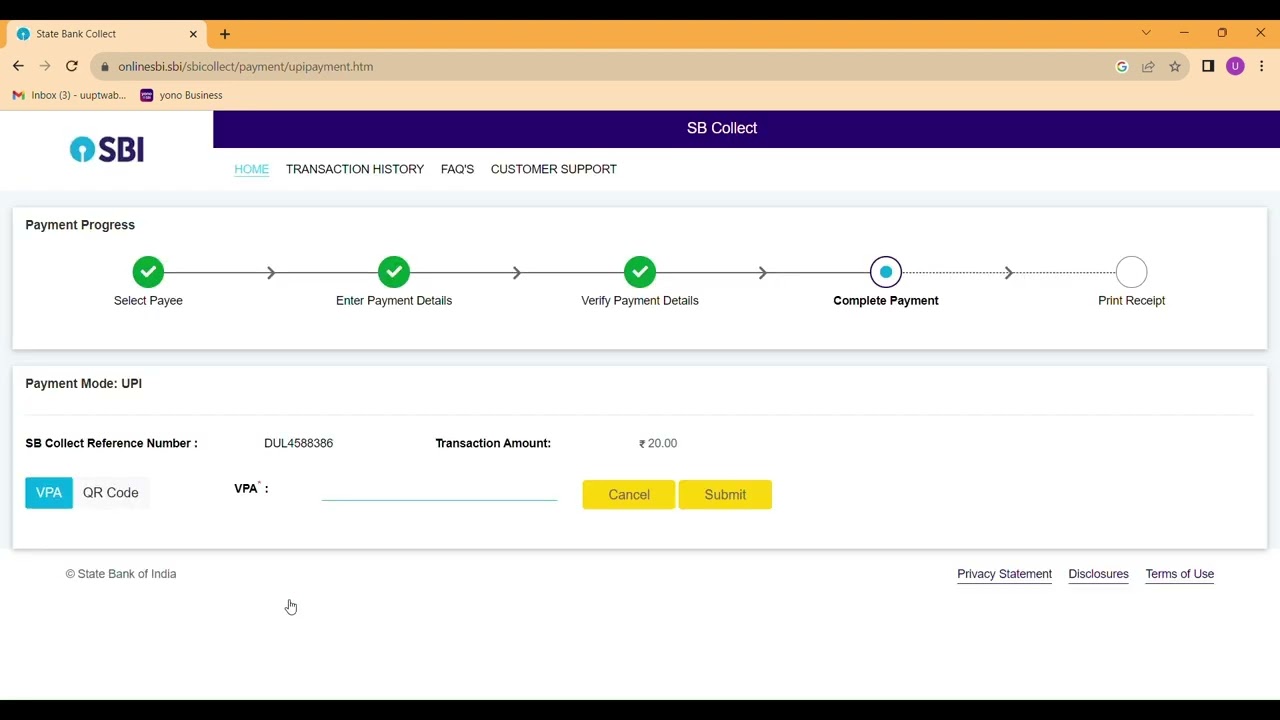Submit the VPA payment

pyautogui.click(x=725, y=495)
